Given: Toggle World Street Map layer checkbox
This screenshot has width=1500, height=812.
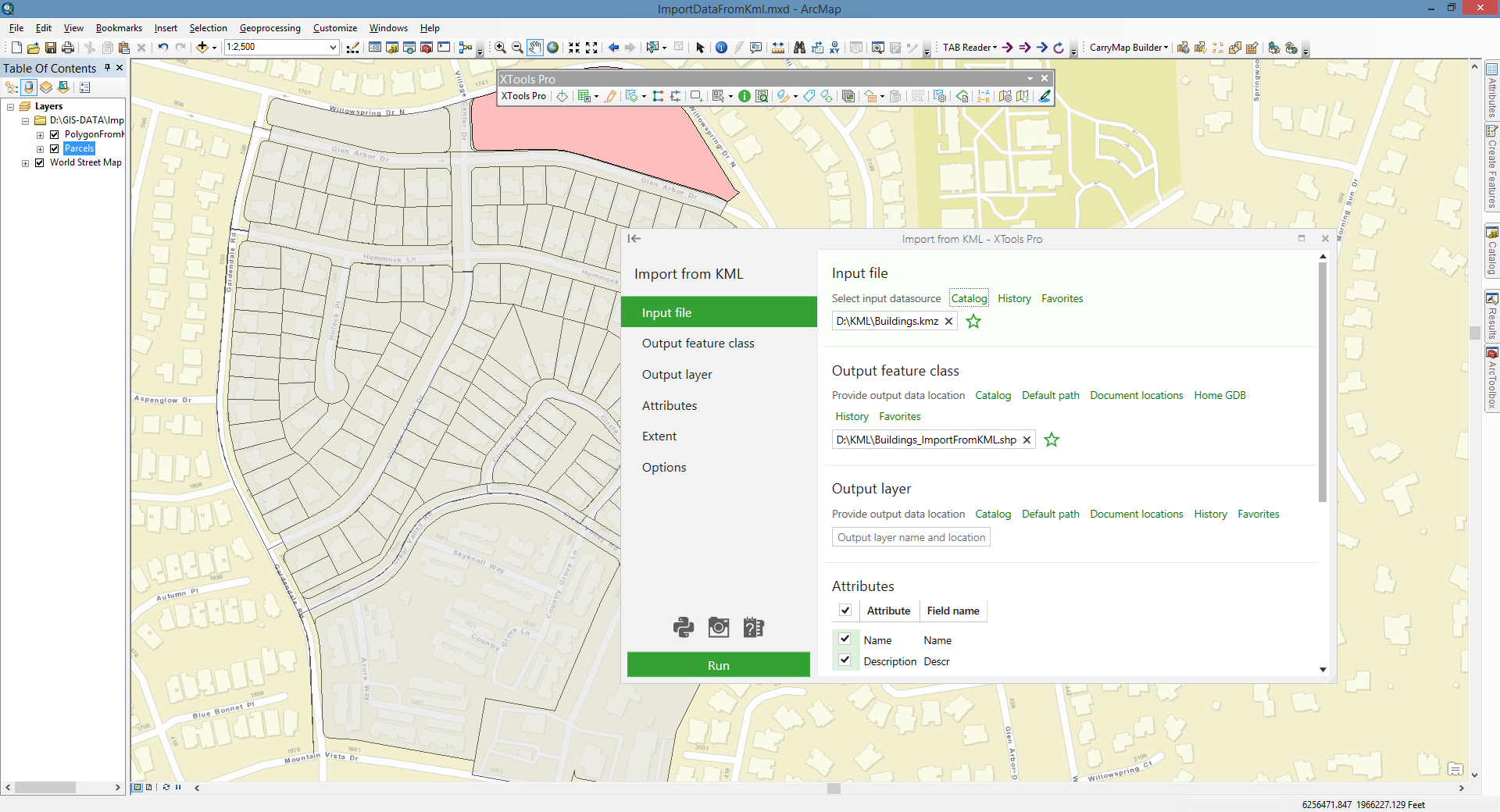Looking at the screenshot, I should click(39, 162).
